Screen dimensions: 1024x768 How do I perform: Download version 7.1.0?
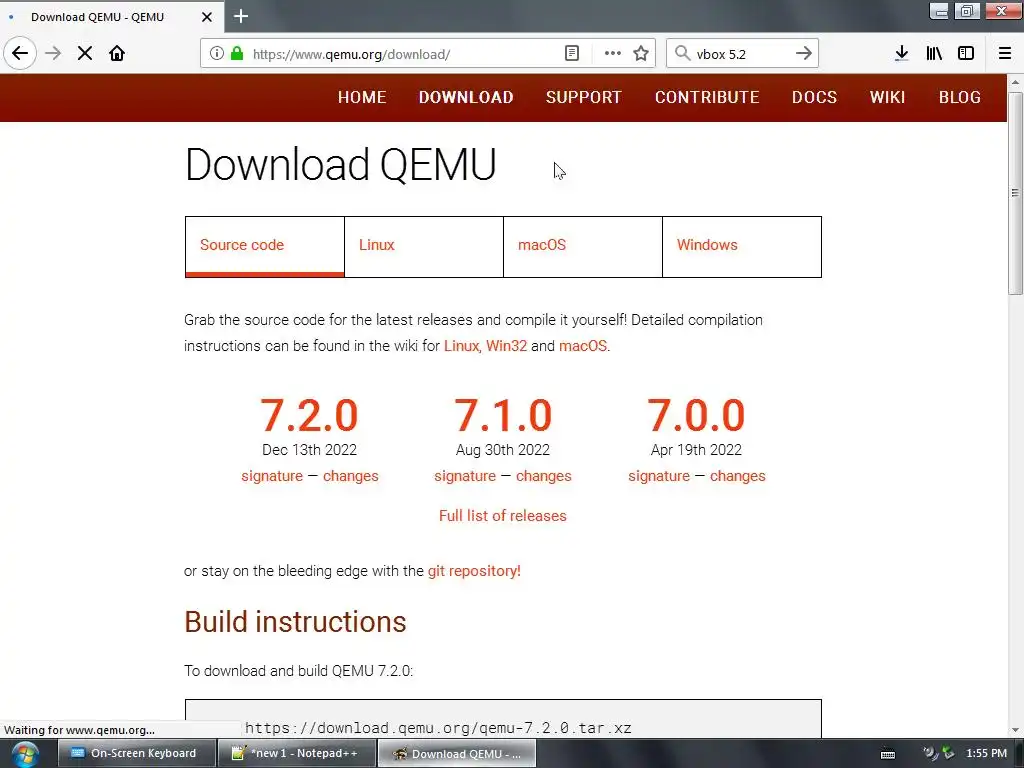[503, 415]
